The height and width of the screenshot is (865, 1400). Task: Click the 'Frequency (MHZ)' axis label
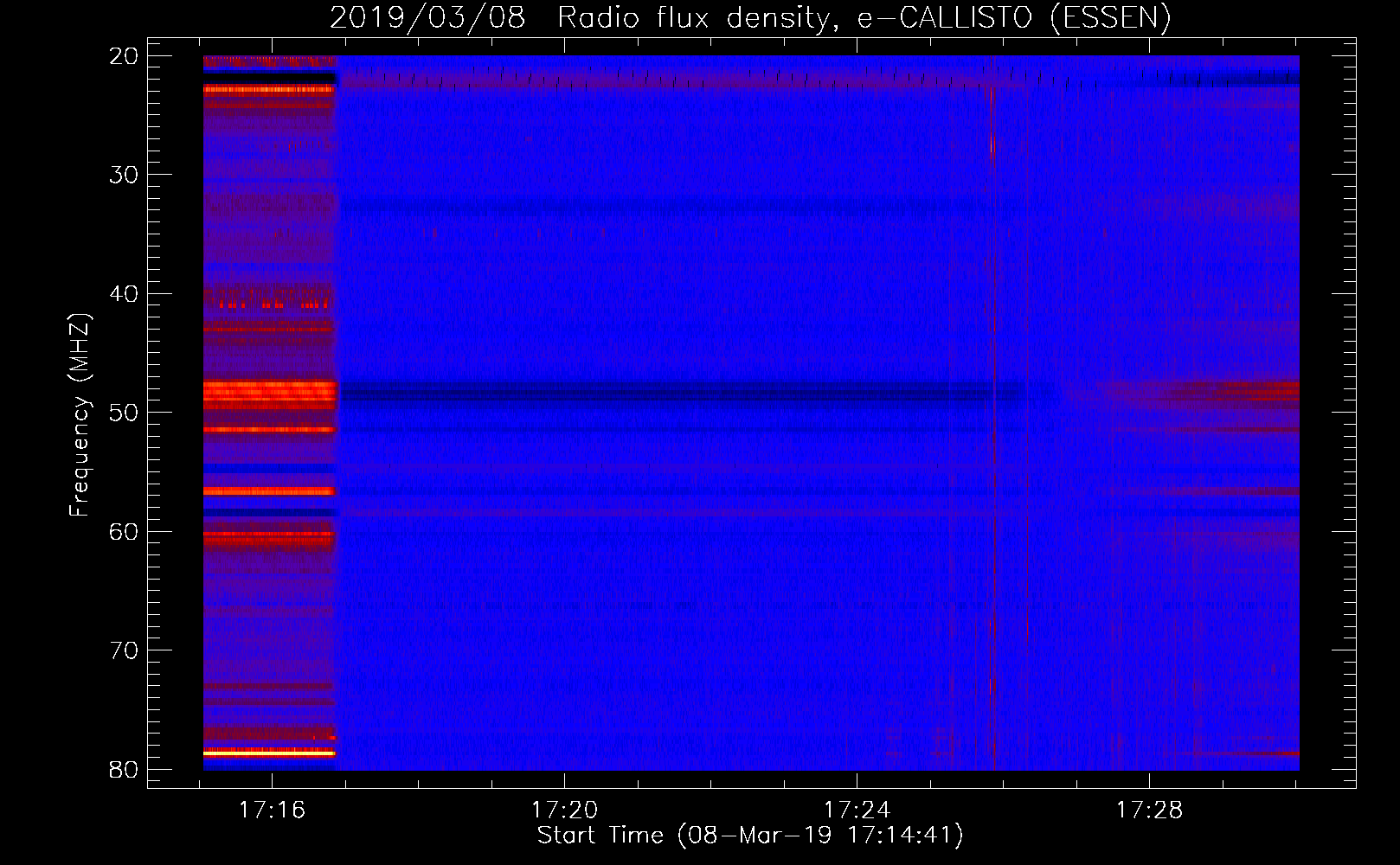pyautogui.click(x=80, y=415)
